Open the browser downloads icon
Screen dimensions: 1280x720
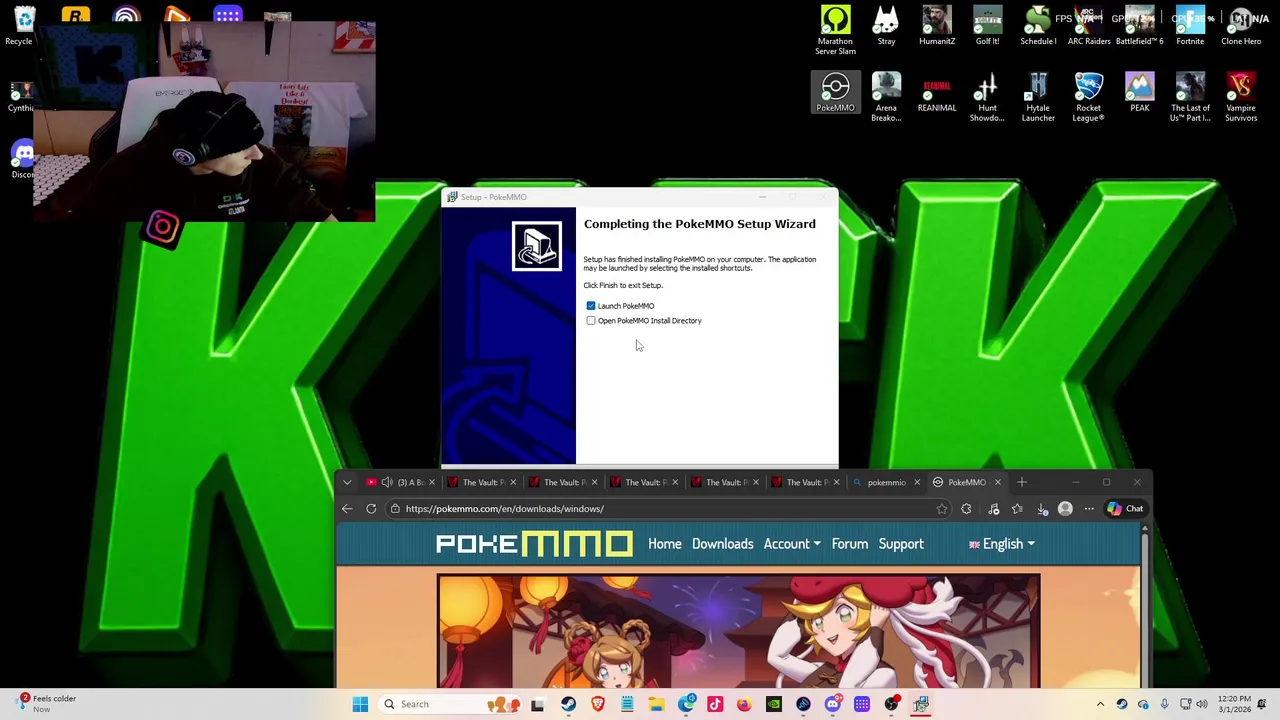click(x=1042, y=509)
